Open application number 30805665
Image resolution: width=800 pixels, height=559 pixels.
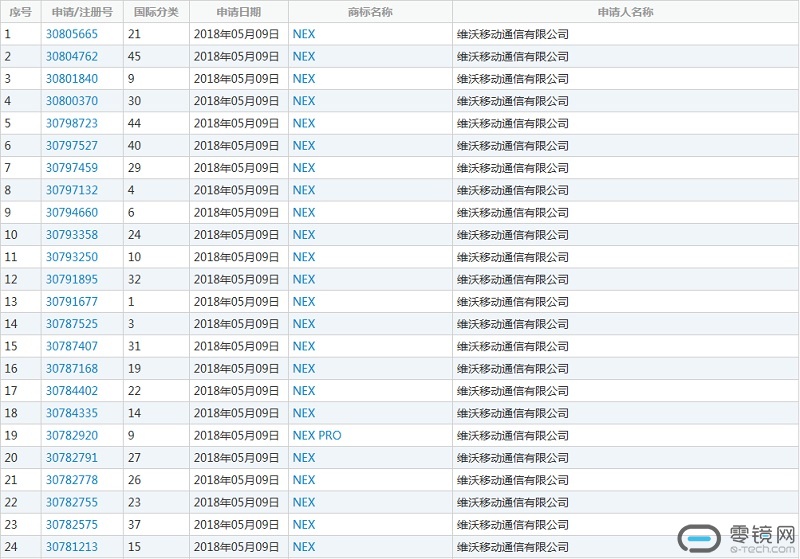pos(71,34)
